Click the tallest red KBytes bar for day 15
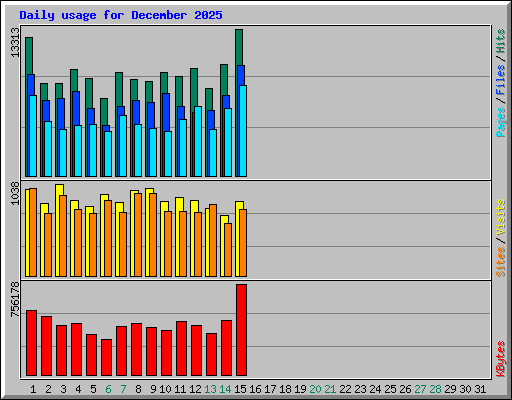Screen dimensions: 512x400 tap(242, 330)
